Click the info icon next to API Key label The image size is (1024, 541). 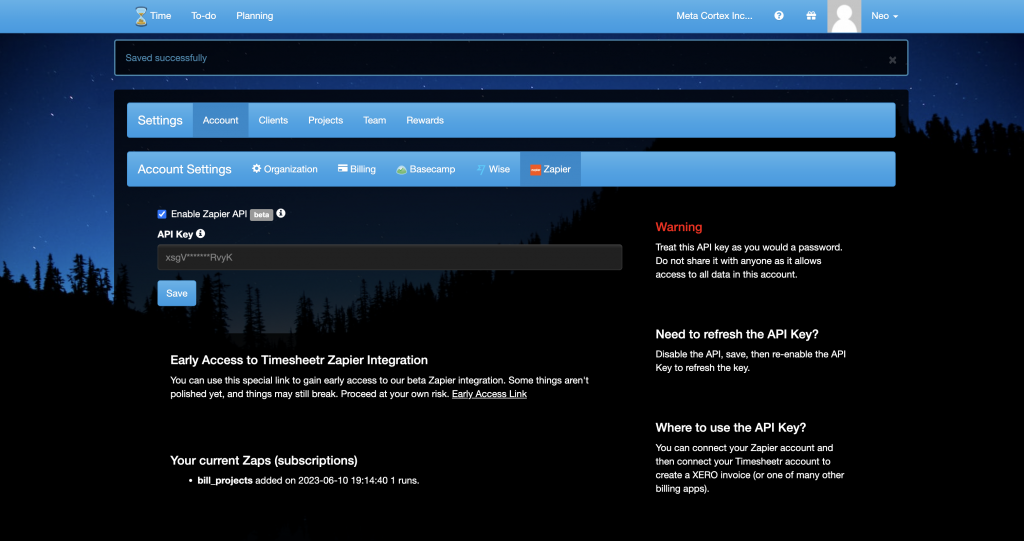200,233
